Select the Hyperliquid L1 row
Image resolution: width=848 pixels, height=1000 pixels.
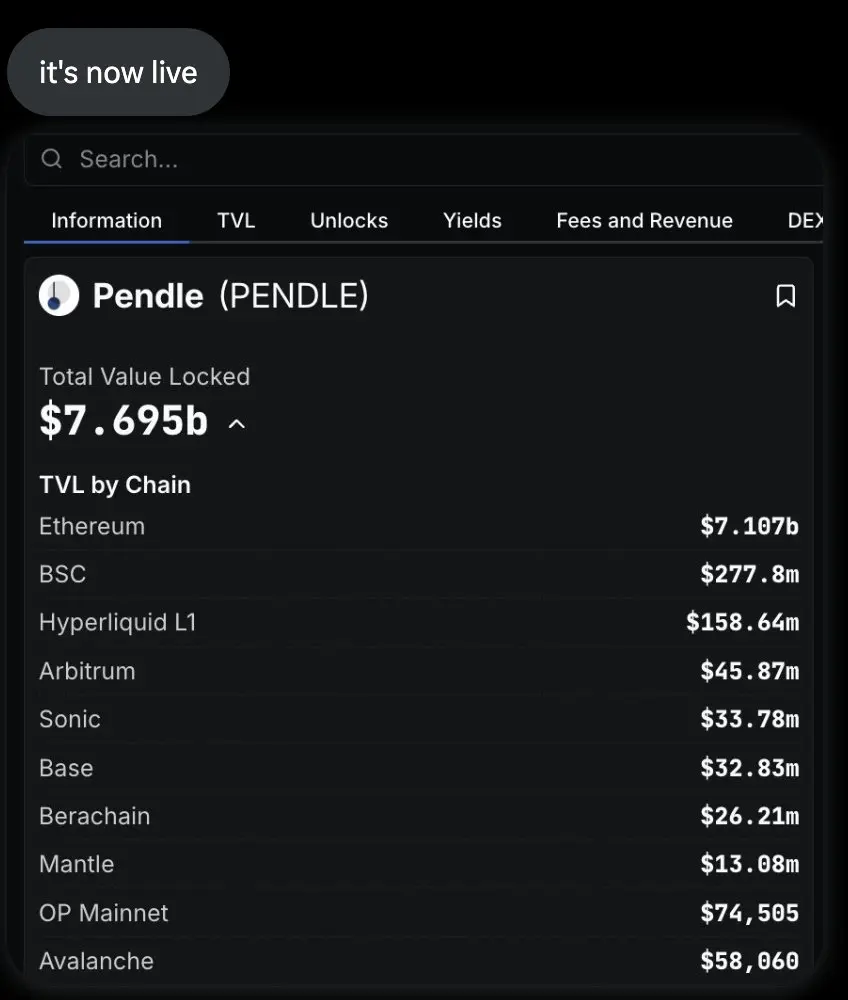click(419, 622)
